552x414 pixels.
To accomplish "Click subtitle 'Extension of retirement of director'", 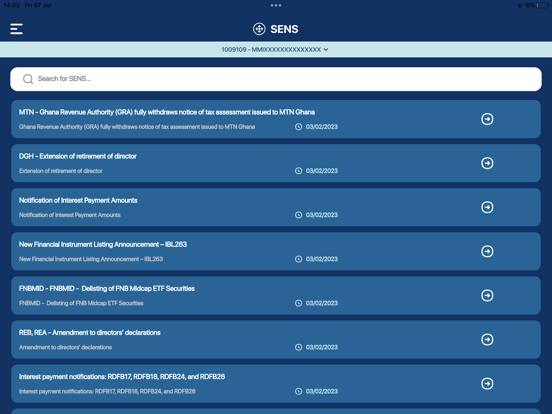I will point(61,171).
